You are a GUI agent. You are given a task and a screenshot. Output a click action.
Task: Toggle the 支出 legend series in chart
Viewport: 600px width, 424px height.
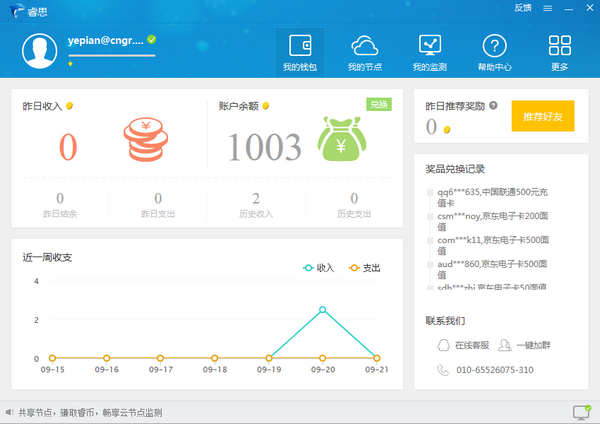tap(364, 268)
